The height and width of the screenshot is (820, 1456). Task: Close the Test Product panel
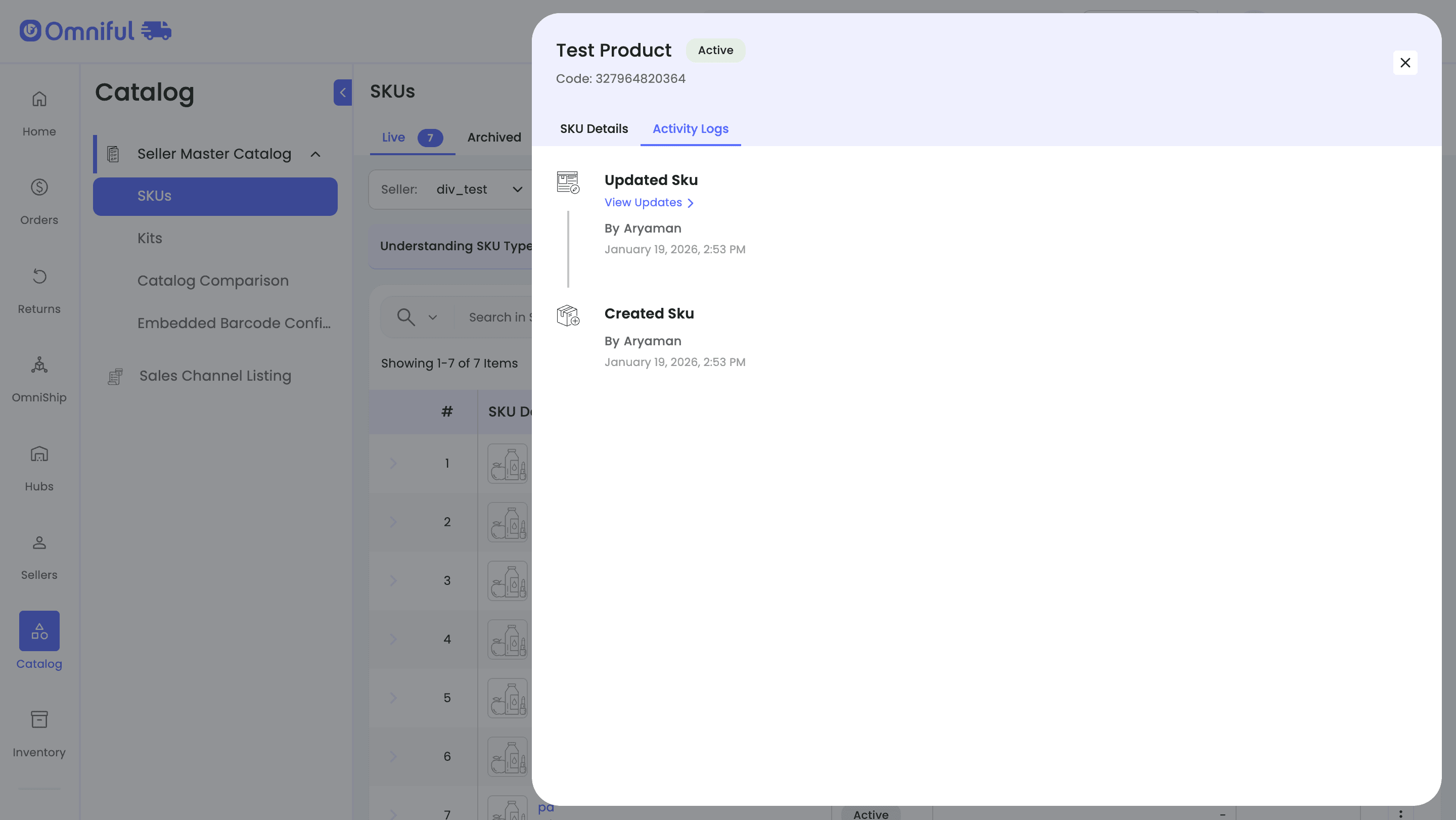point(1404,63)
